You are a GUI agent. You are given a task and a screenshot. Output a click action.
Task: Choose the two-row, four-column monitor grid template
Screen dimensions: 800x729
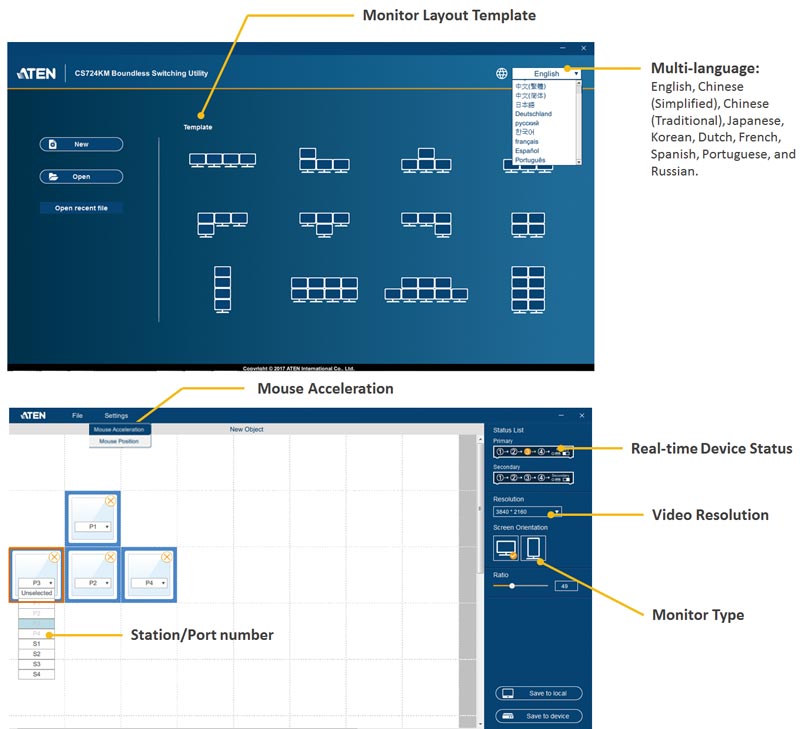(324, 290)
